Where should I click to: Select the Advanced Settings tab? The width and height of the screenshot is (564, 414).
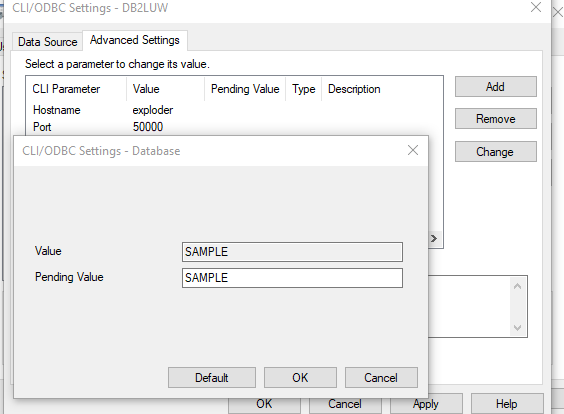(x=135, y=40)
